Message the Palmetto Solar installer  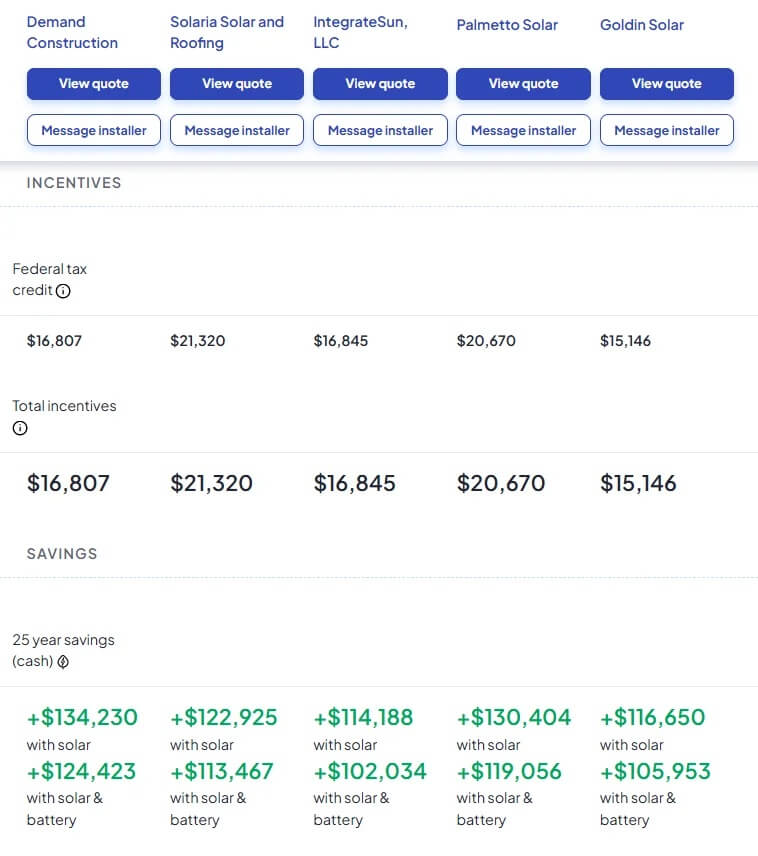[x=523, y=130]
